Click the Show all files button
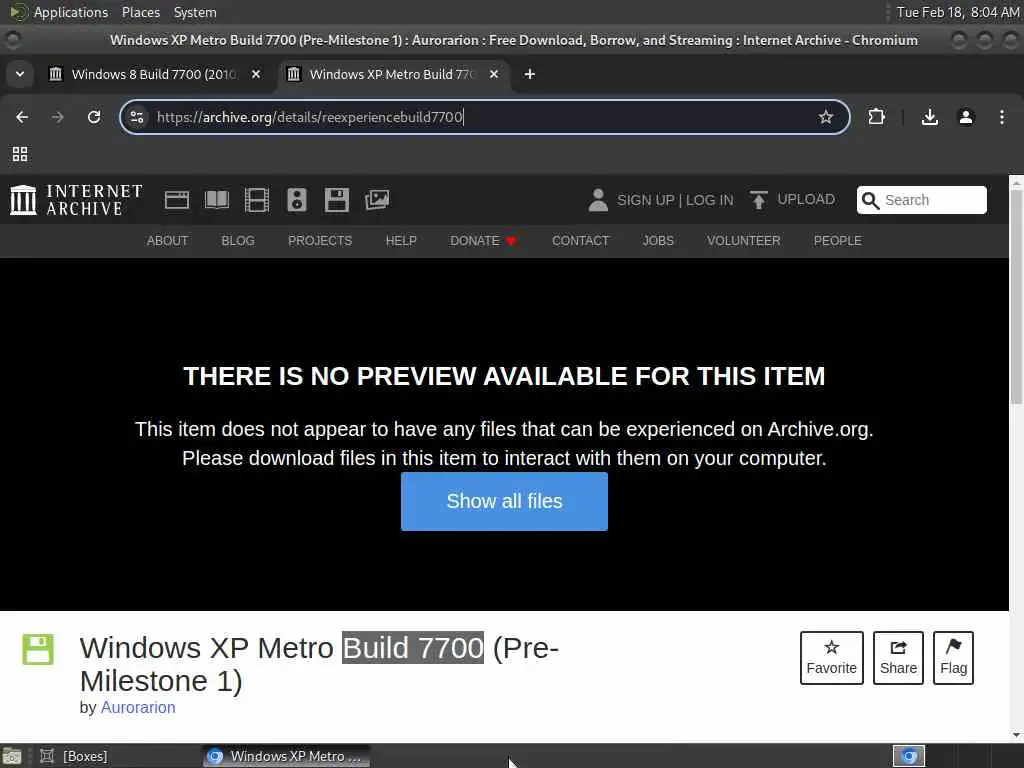 tap(504, 501)
